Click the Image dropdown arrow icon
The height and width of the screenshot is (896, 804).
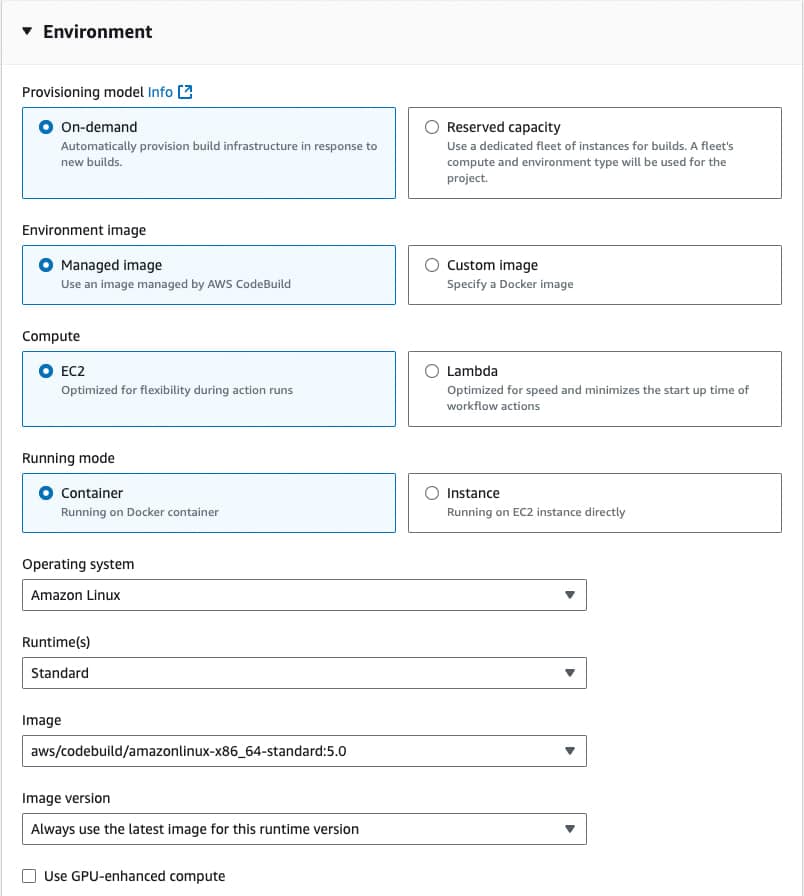tap(569, 751)
